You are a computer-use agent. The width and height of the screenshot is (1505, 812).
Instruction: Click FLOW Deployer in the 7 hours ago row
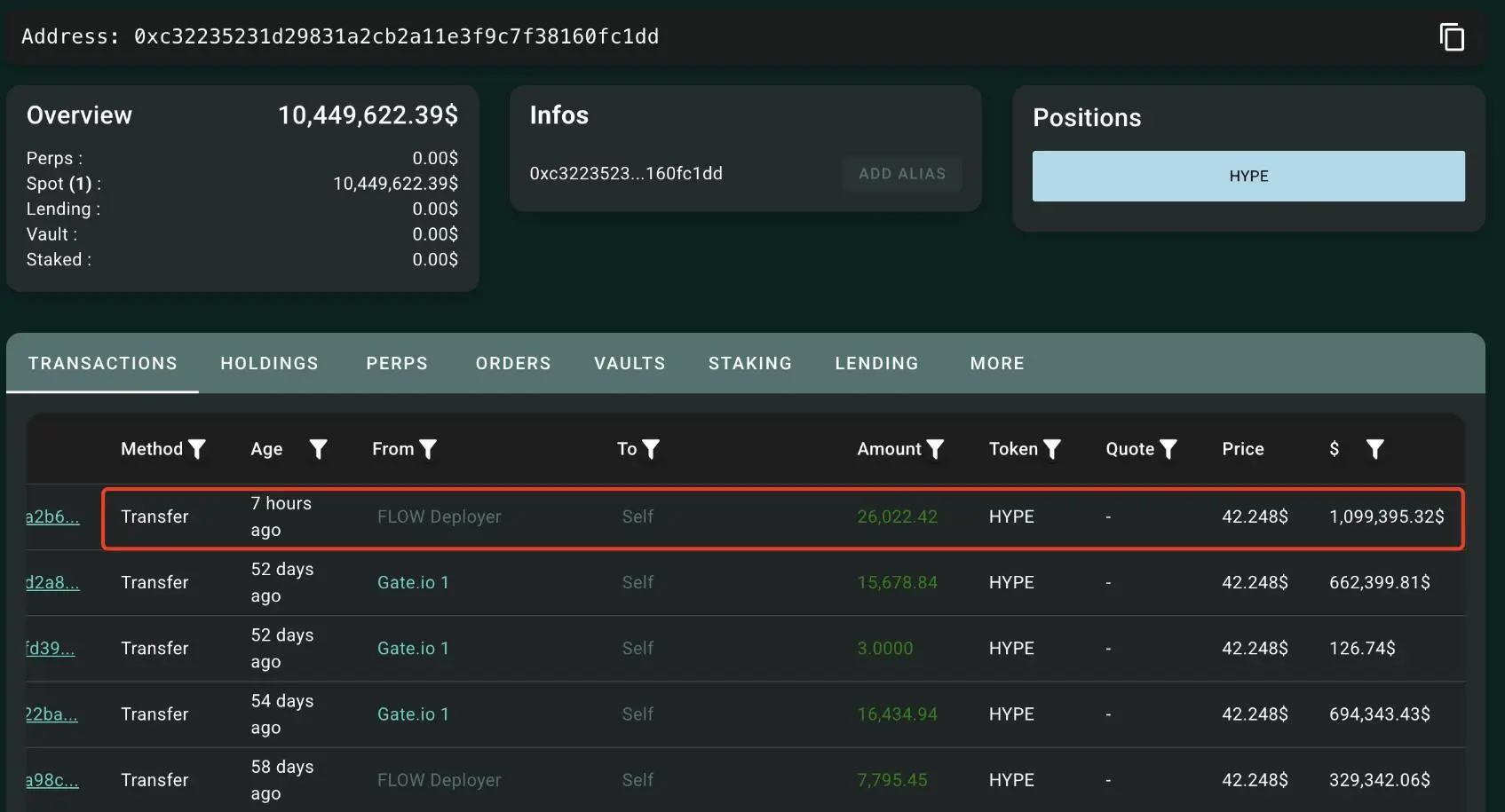(440, 516)
